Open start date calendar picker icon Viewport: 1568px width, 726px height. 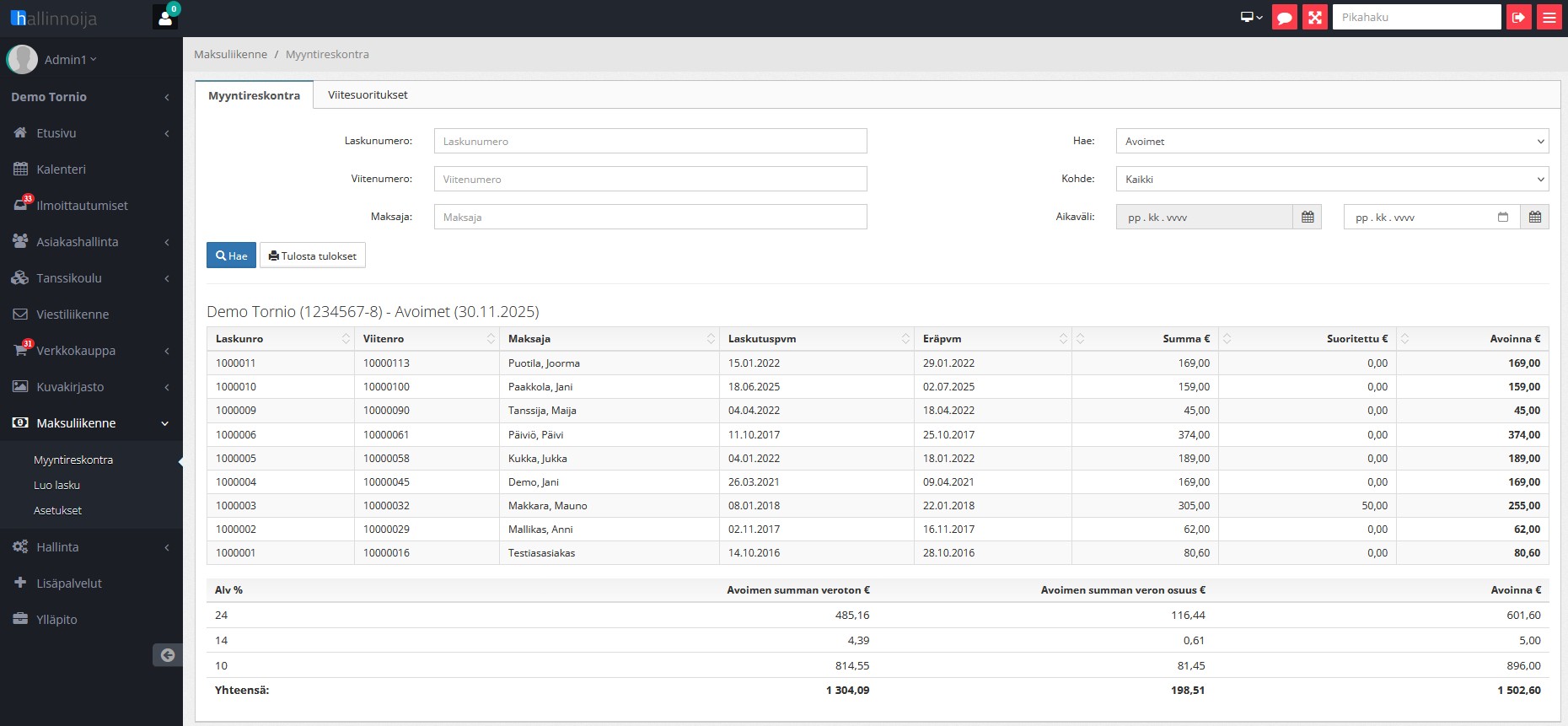tap(1307, 218)
